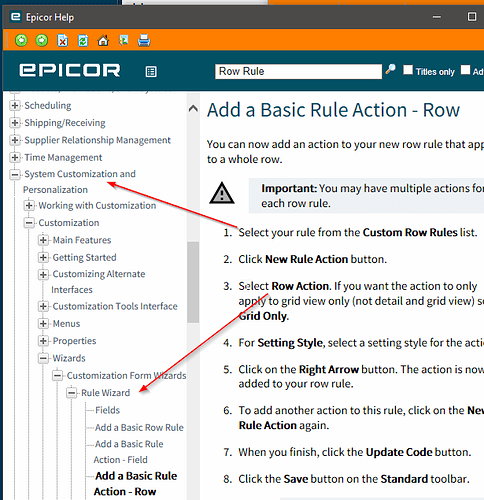Image resolution: width=484 pixels, height=500 pixels.
Task: Click the Epicor logo in the header
Action: [70, 70]
